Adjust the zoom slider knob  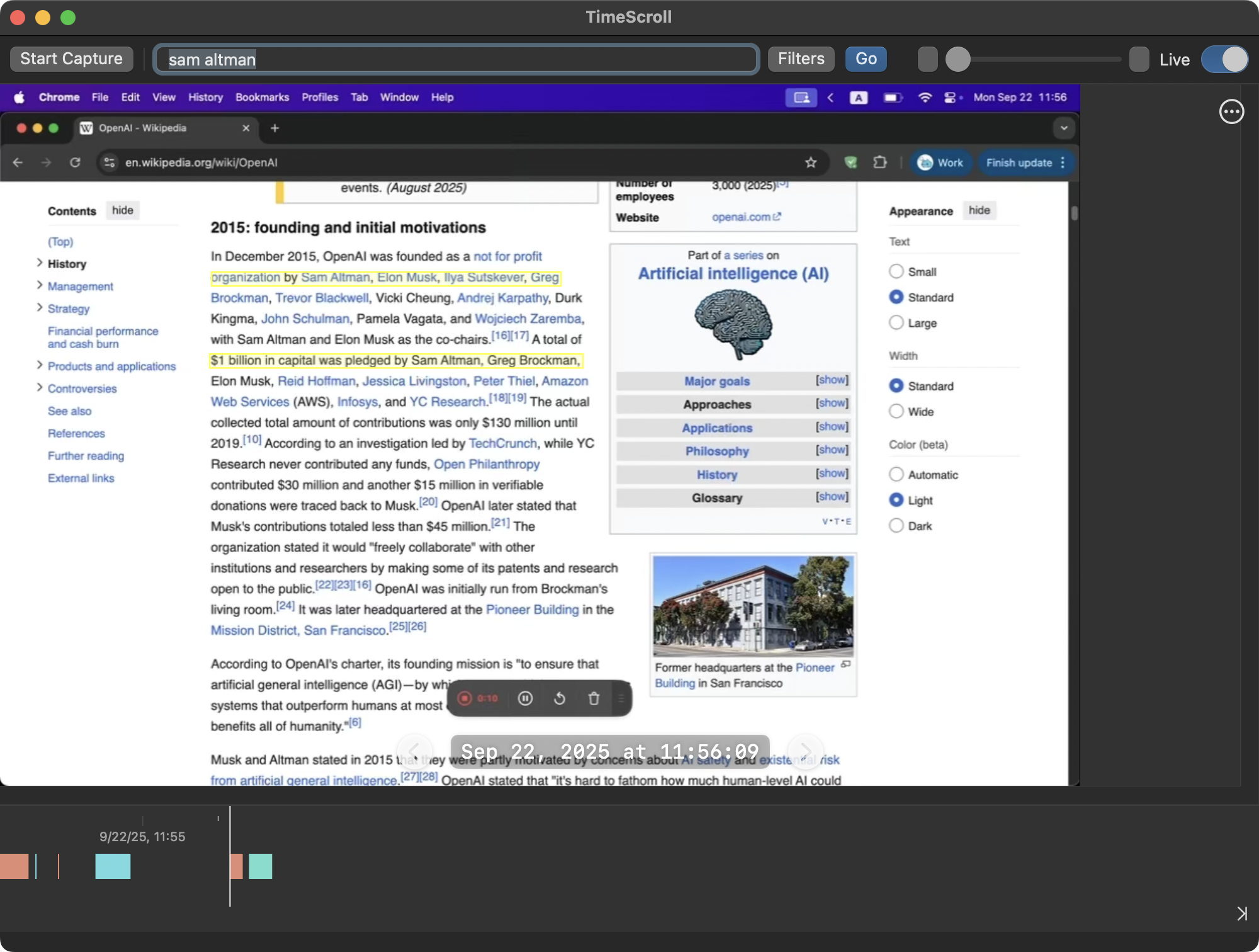(x=958, y=59)
